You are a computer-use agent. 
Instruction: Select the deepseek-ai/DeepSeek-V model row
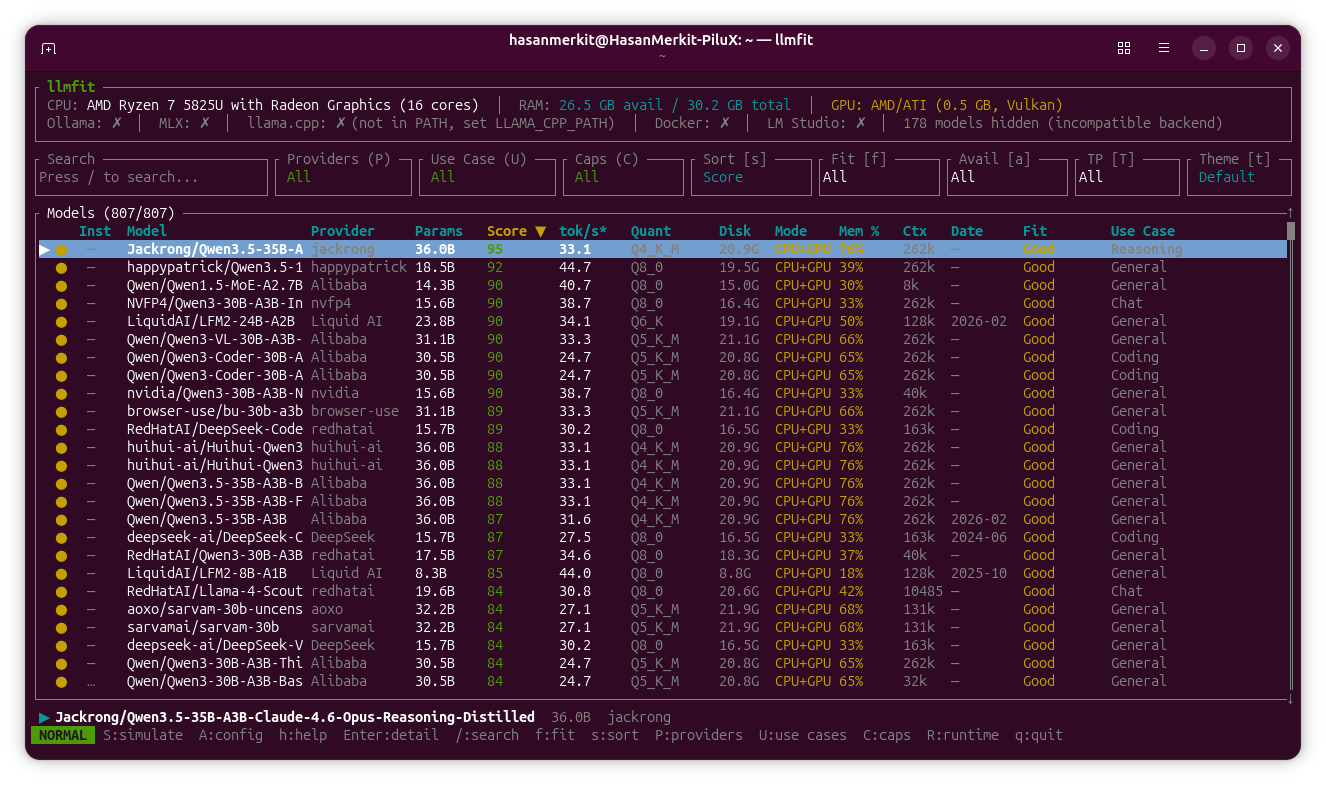click(x=663, y=646)
